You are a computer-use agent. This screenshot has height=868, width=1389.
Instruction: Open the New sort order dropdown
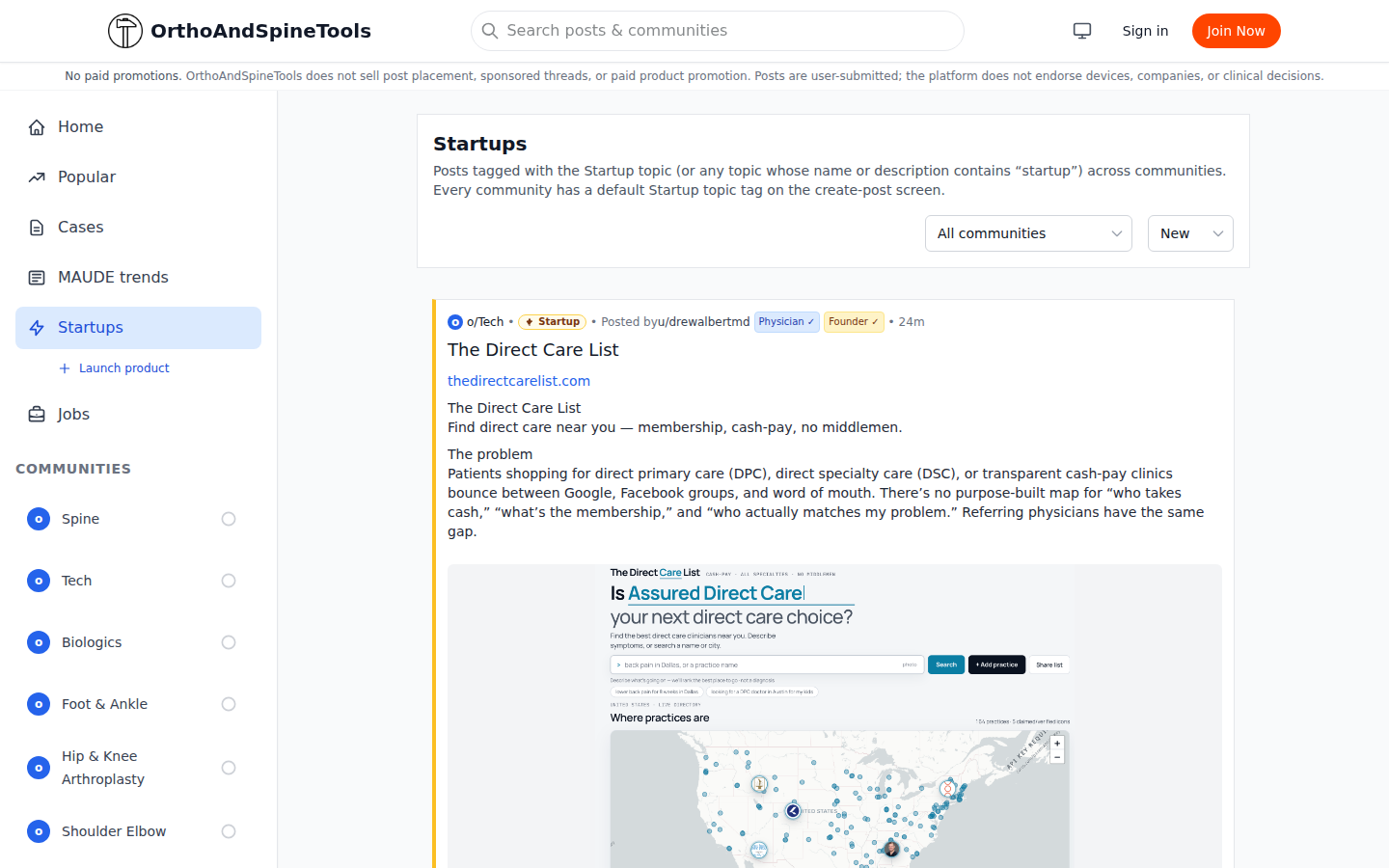(x=1190, y=233)
